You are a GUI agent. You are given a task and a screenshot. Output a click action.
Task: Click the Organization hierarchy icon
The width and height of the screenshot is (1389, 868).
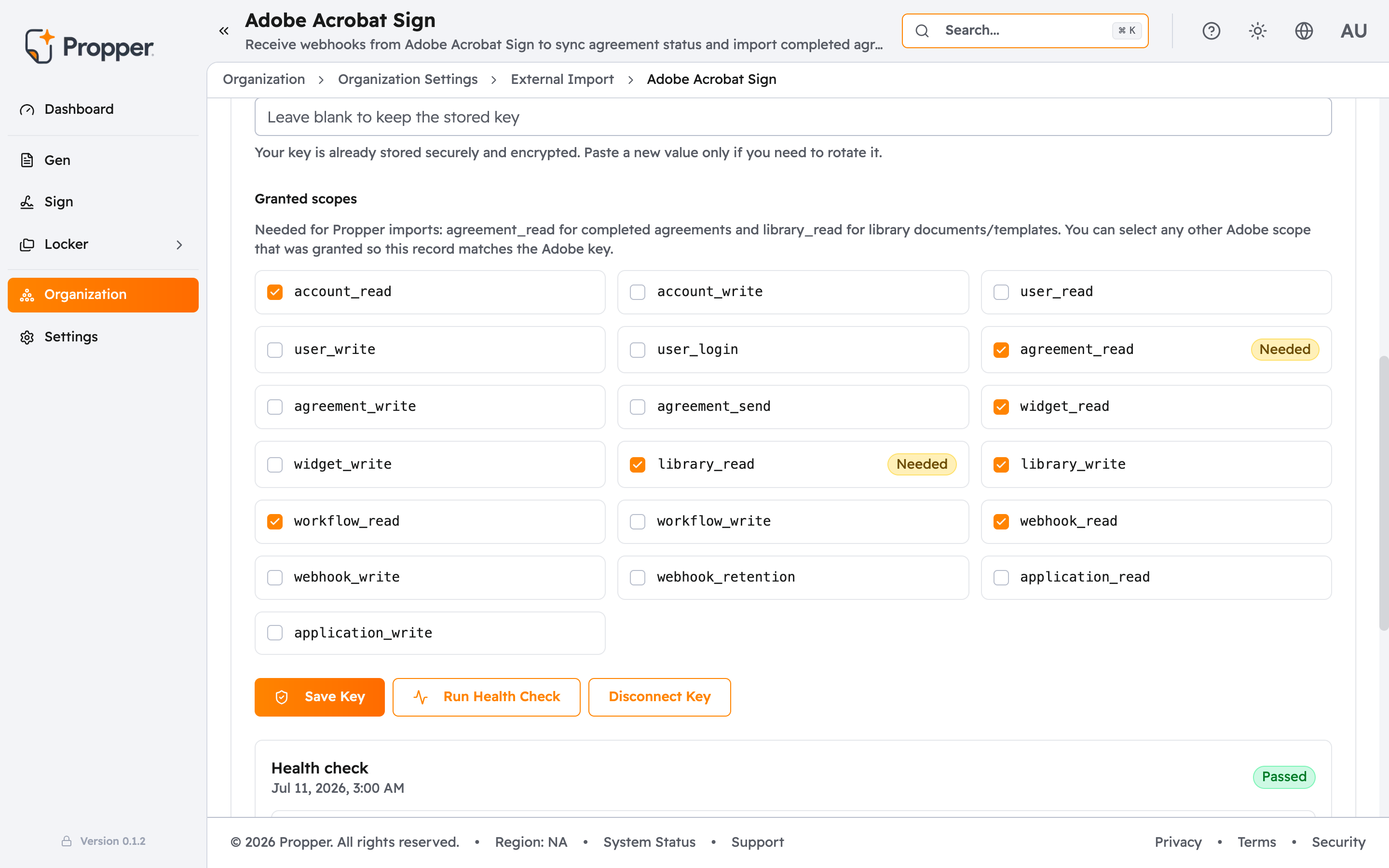pyautogui.click(x=27, y=295)
